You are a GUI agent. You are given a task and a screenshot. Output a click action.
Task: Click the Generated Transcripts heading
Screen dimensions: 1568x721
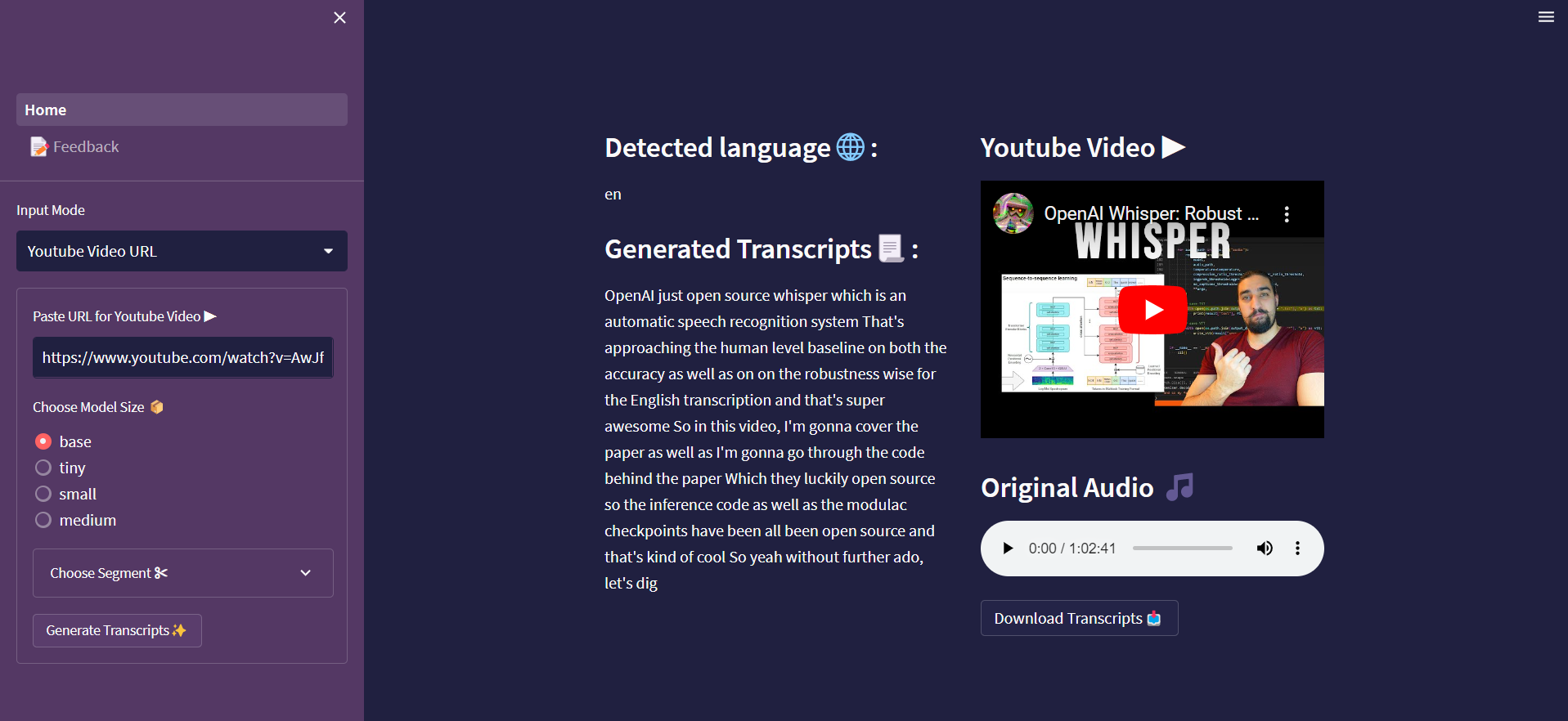761,249
